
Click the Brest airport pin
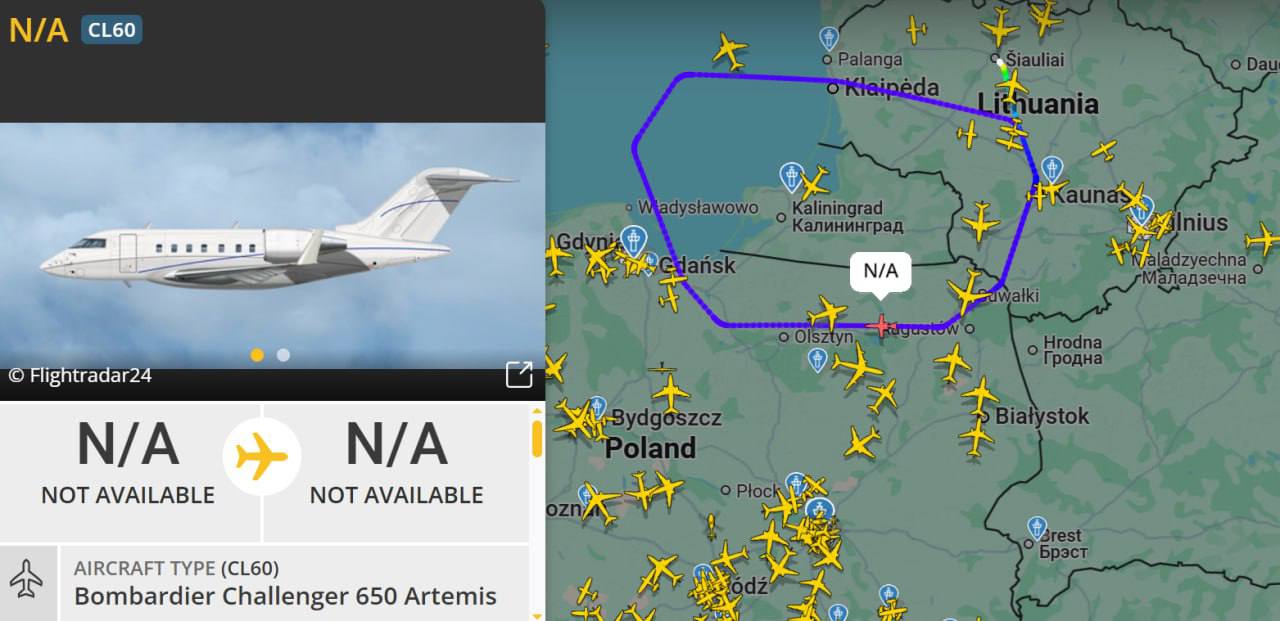[x=1037, y=528]
